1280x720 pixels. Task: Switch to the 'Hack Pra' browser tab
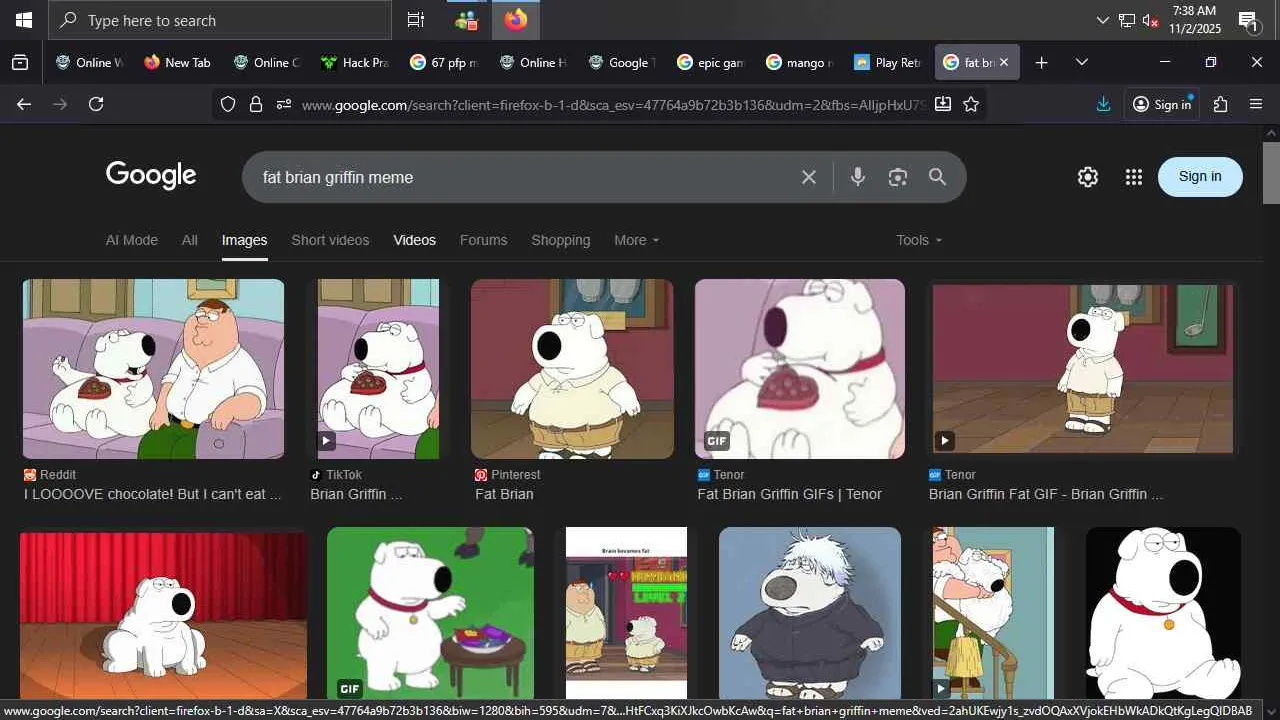click(x=354, y=62)
